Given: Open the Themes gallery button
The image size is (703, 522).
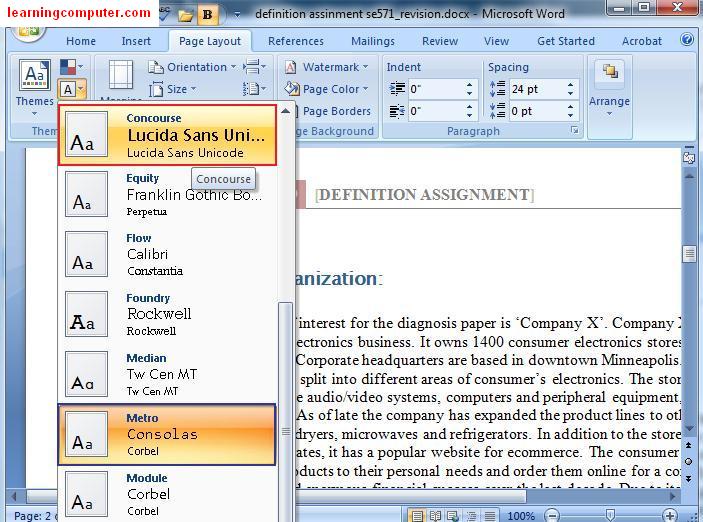Looking at the screenshot, I should tap(35, 86).
